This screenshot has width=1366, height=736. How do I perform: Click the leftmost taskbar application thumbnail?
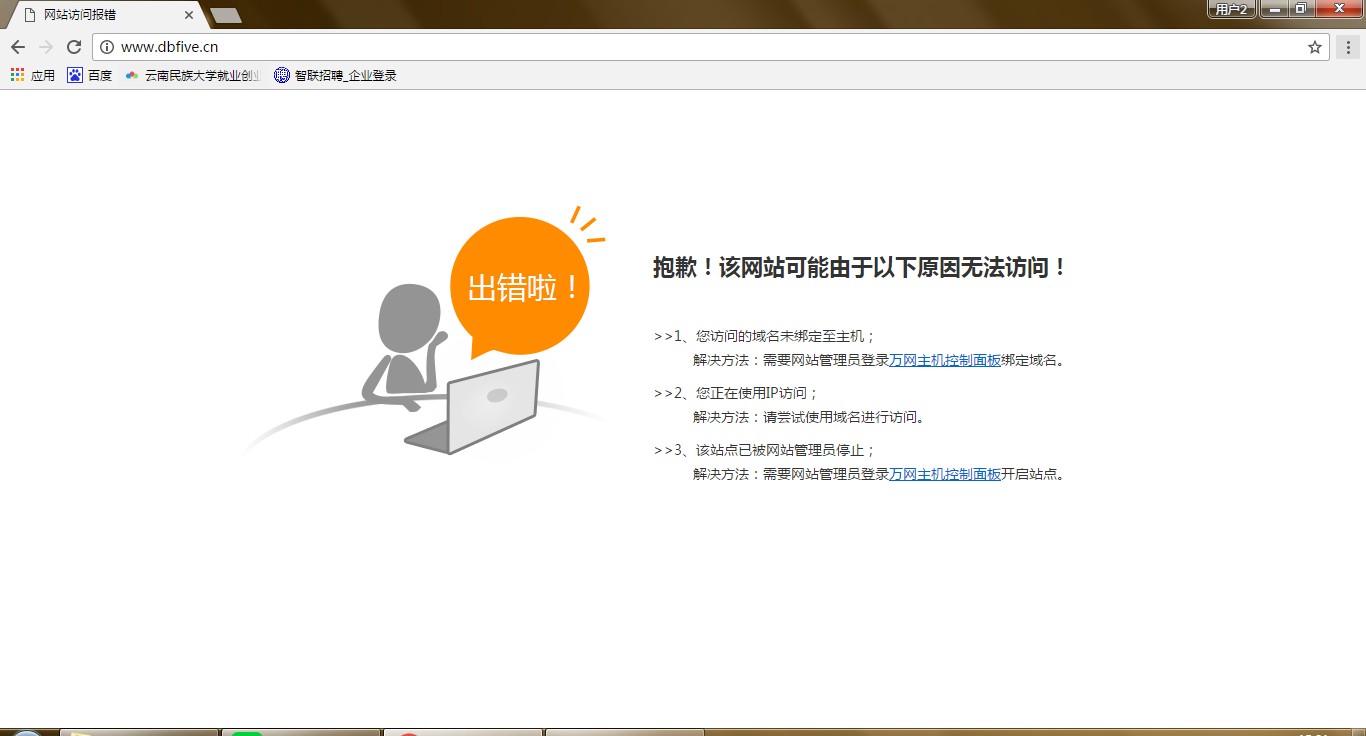click(138, 731)
